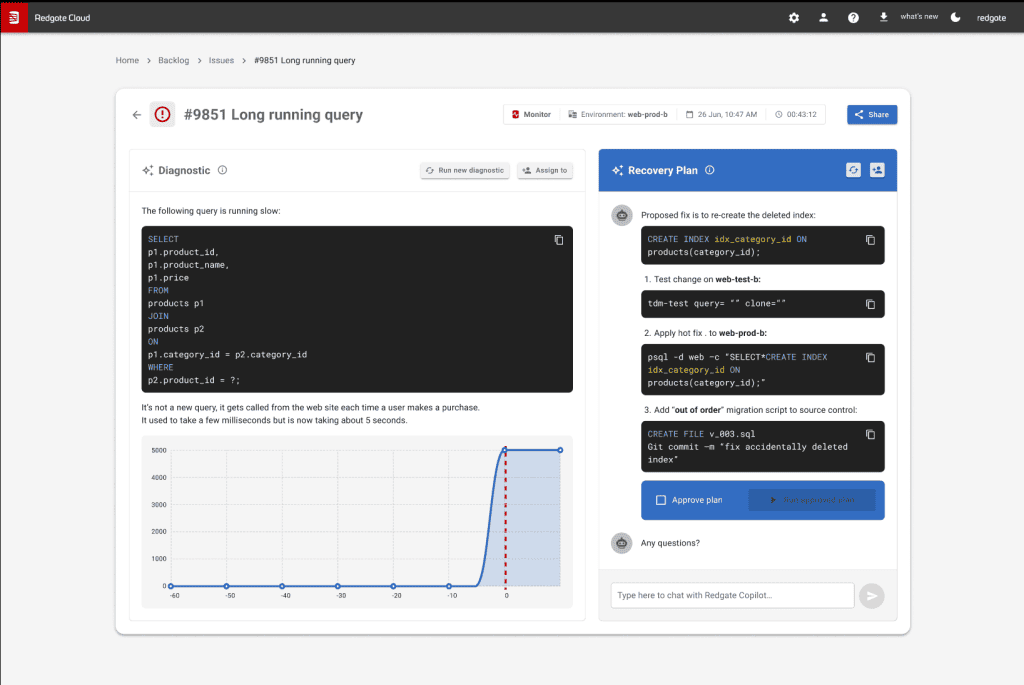This screenshot has width=1024, height=685.
Task: Click the text "The following query is running slow:"
Action: click(211, 211)
